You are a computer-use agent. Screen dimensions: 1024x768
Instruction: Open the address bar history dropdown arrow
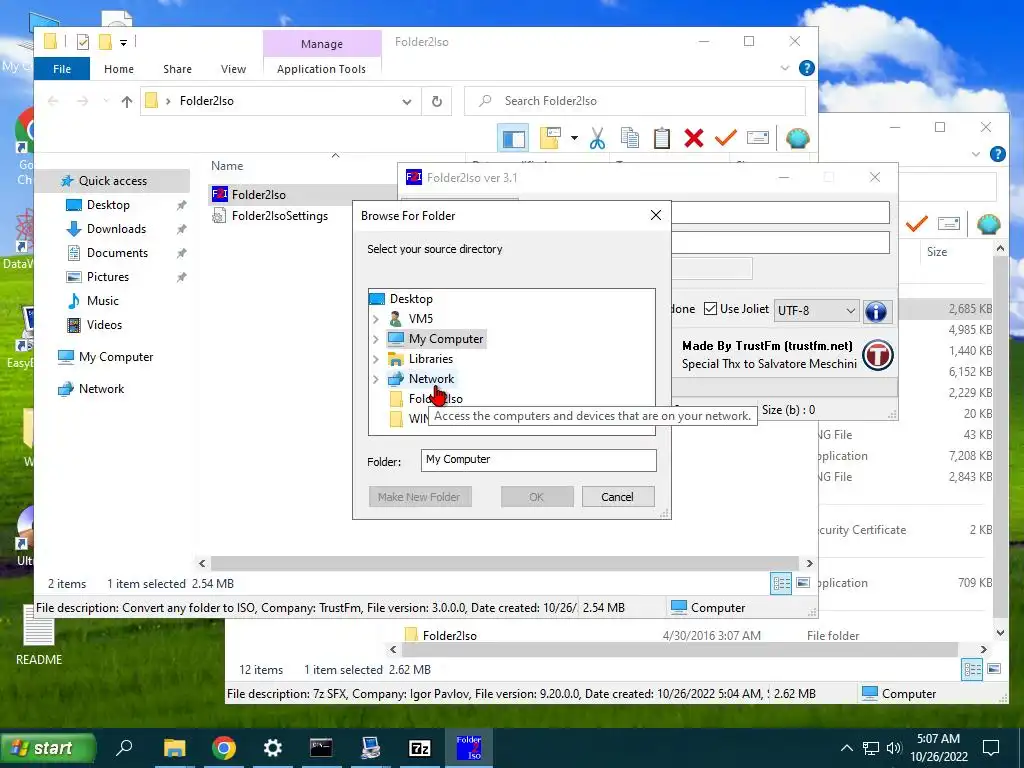[407, 102]
